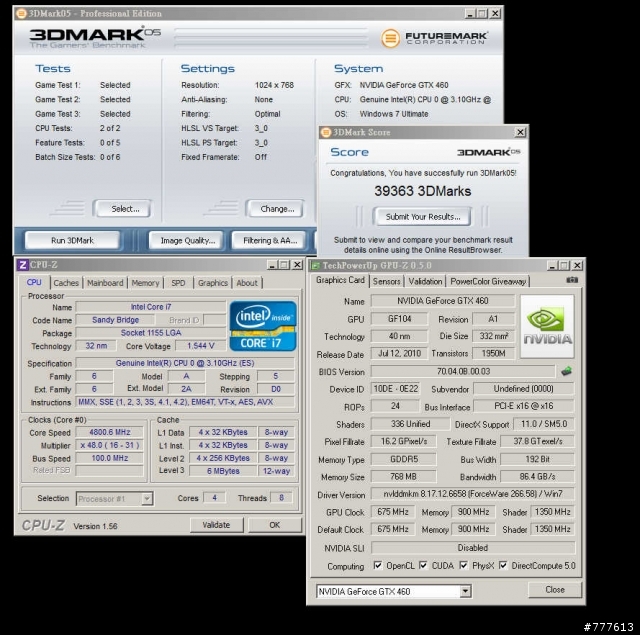Click the Package value Socket 1155 LGA
The image size is (640, 635).
[x=151, y=333]
